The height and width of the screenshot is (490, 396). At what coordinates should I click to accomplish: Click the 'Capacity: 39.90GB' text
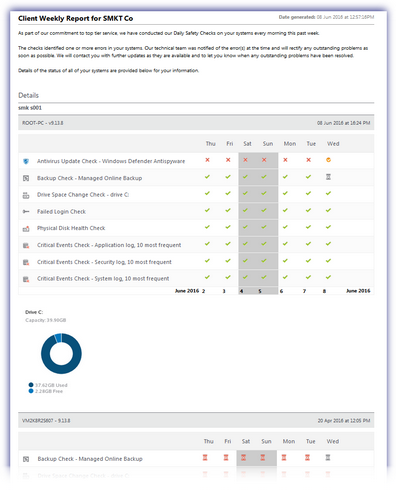46,320
